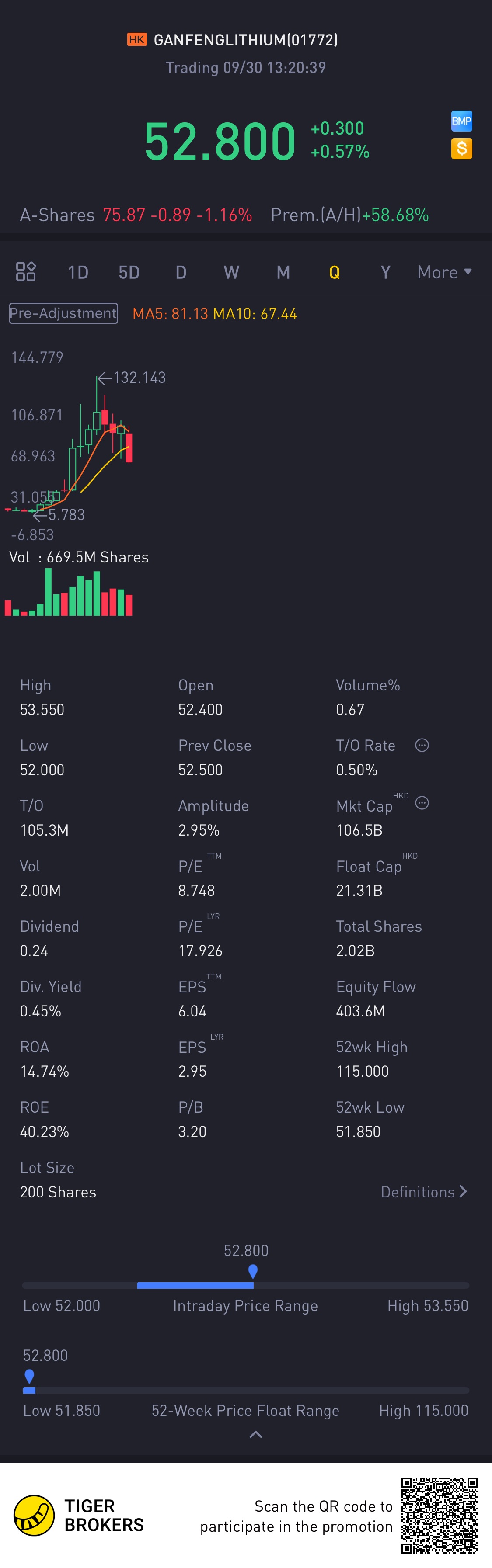Select the weekly W chart tab
492x1568 pixels.
(x=231, y=272)
